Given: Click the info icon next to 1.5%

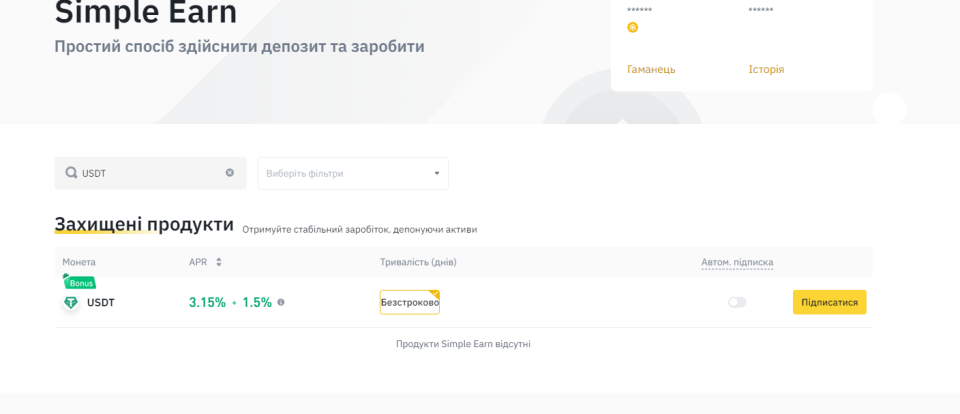Looking at the screenshot, I should click(x=281, y=302).
